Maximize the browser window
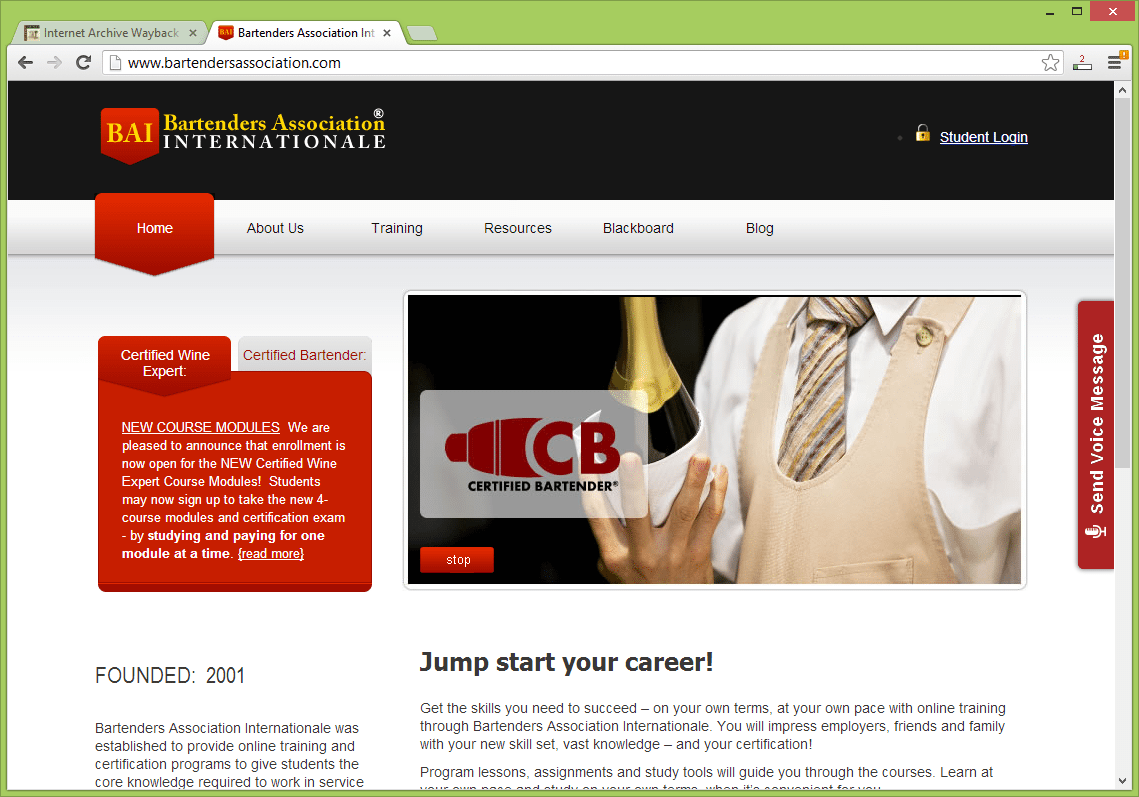This screenshot has width=1139, height=797. pyautogui.click(x=1077, y=12)
